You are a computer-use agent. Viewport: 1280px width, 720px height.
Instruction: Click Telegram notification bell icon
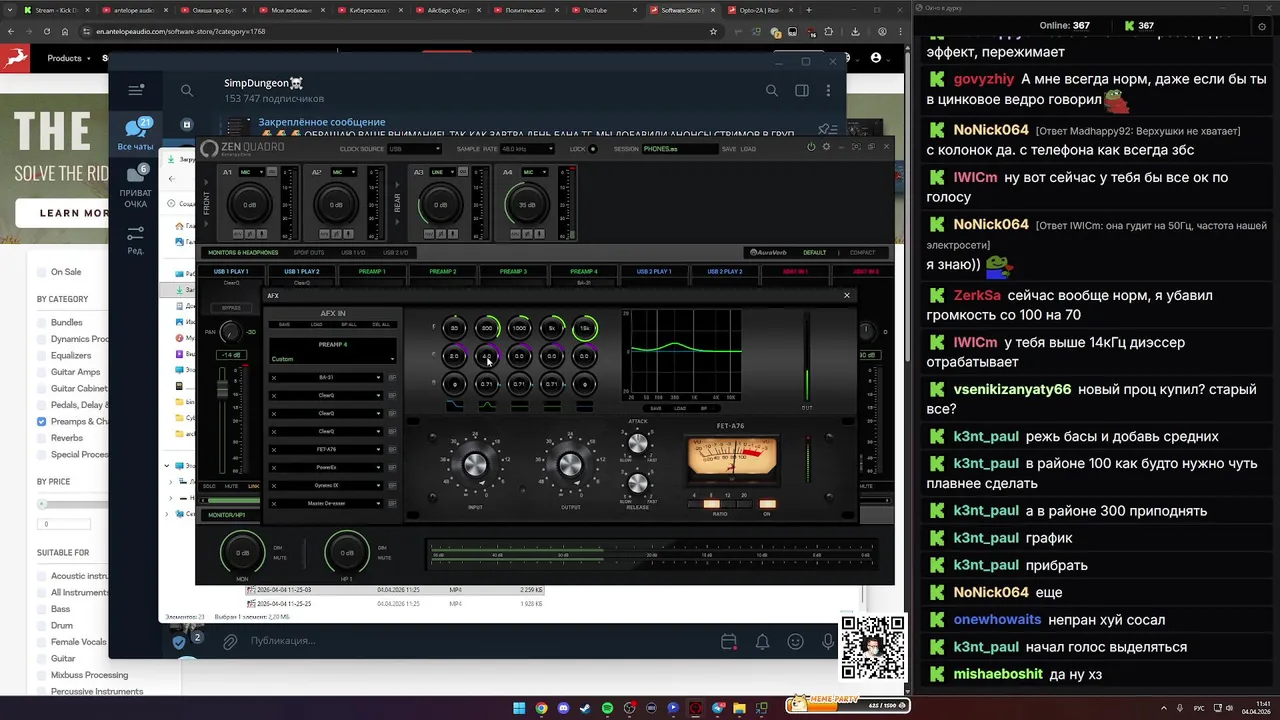tap(762, 642)
